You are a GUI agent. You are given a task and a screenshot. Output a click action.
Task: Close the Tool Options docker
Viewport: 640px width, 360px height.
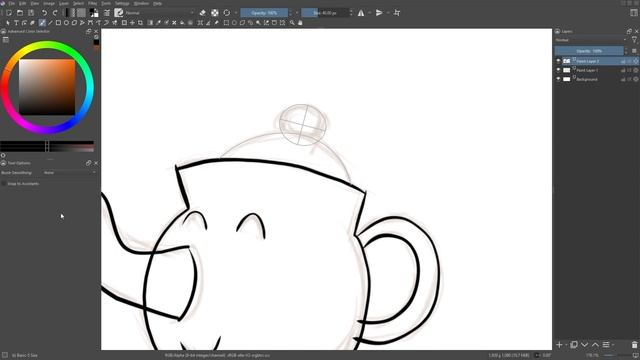click(x=96, y=163)
